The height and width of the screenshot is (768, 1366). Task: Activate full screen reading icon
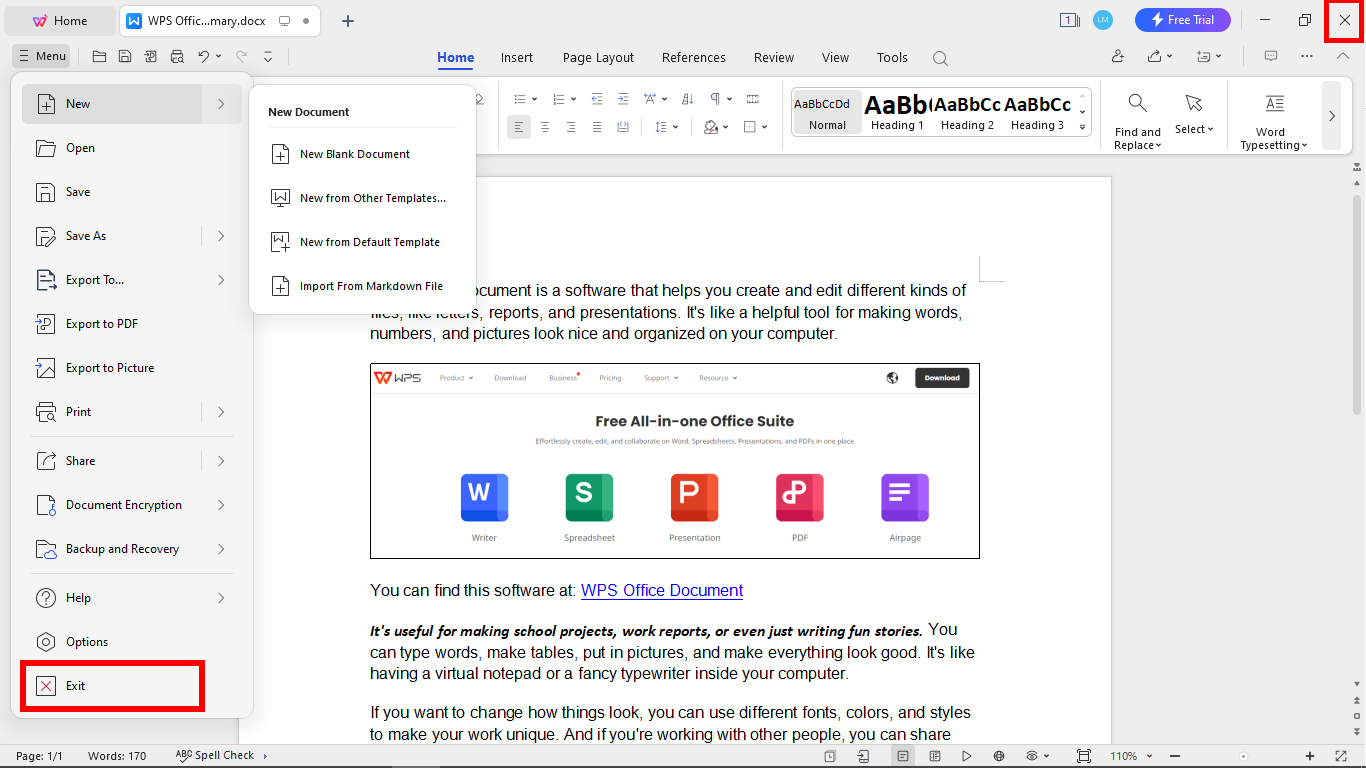tap(966, 756)
